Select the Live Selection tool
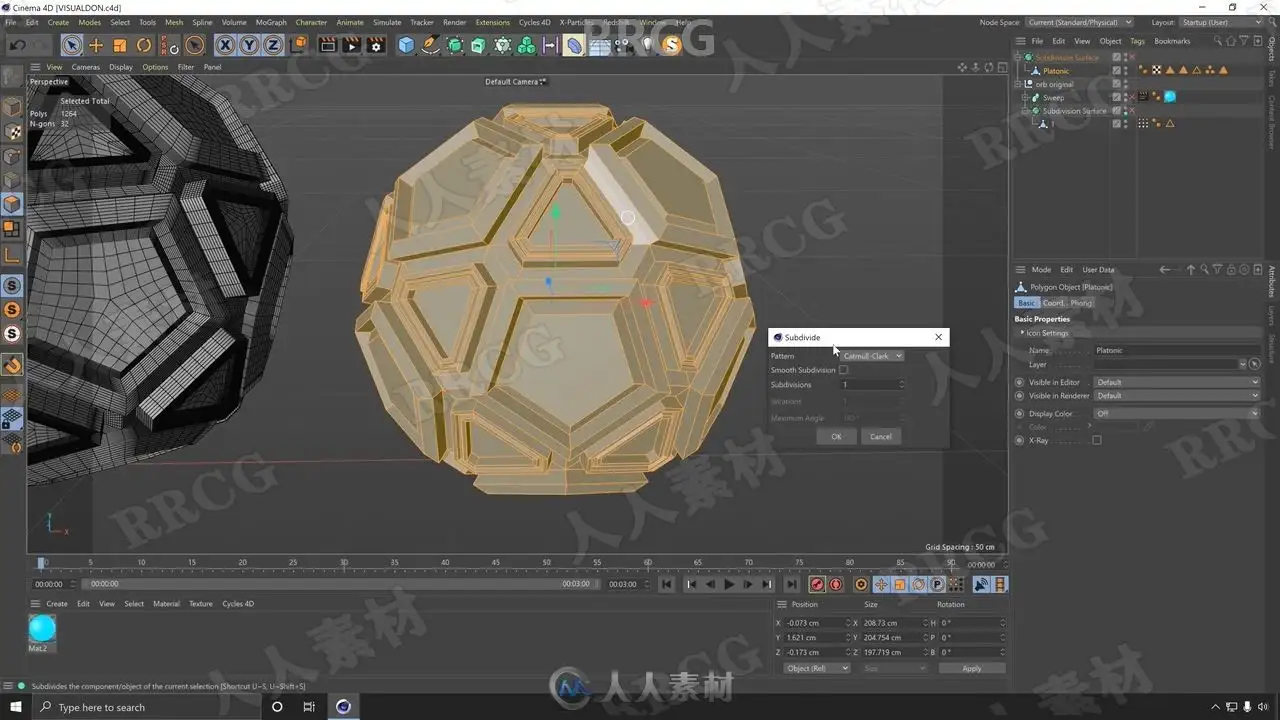 click(71, 45)
